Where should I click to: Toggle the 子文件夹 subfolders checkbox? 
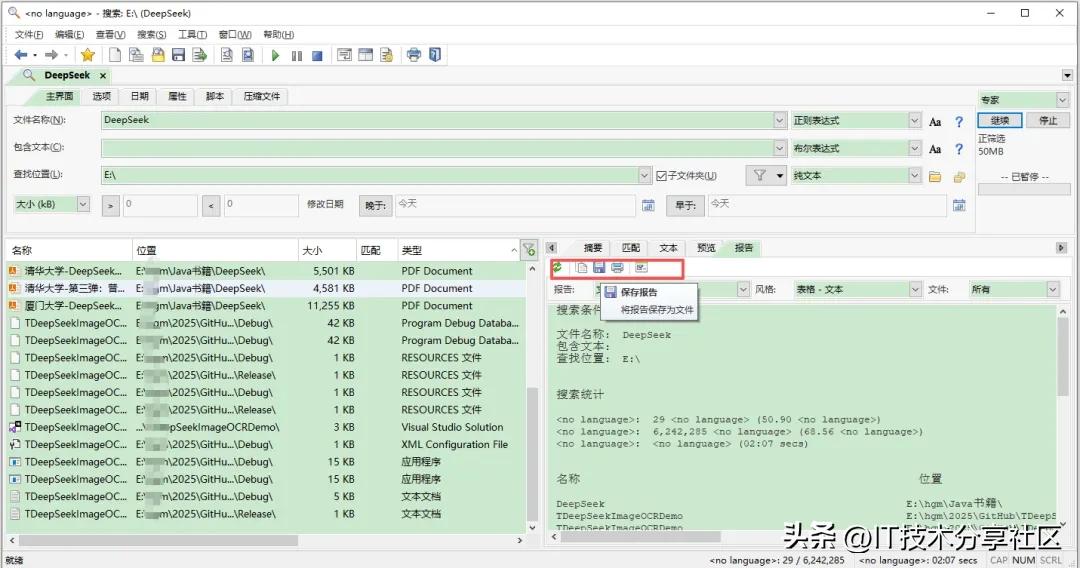661,176
